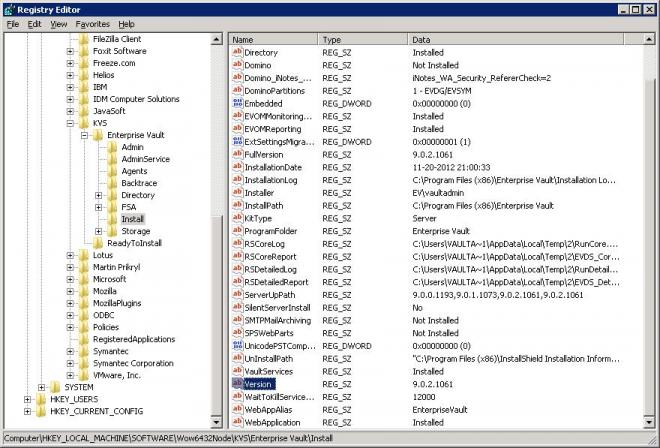Expand the Directory subkey in tree
This screenshot has width=660, height=448.
click(x=98, y=195)
